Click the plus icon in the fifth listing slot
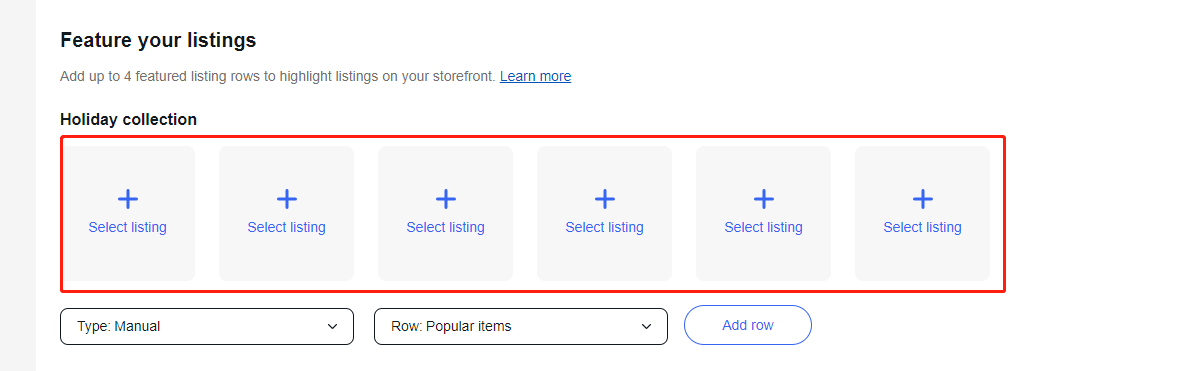Viewport: 1202px width, 371px height. click(x=764, y=198)
